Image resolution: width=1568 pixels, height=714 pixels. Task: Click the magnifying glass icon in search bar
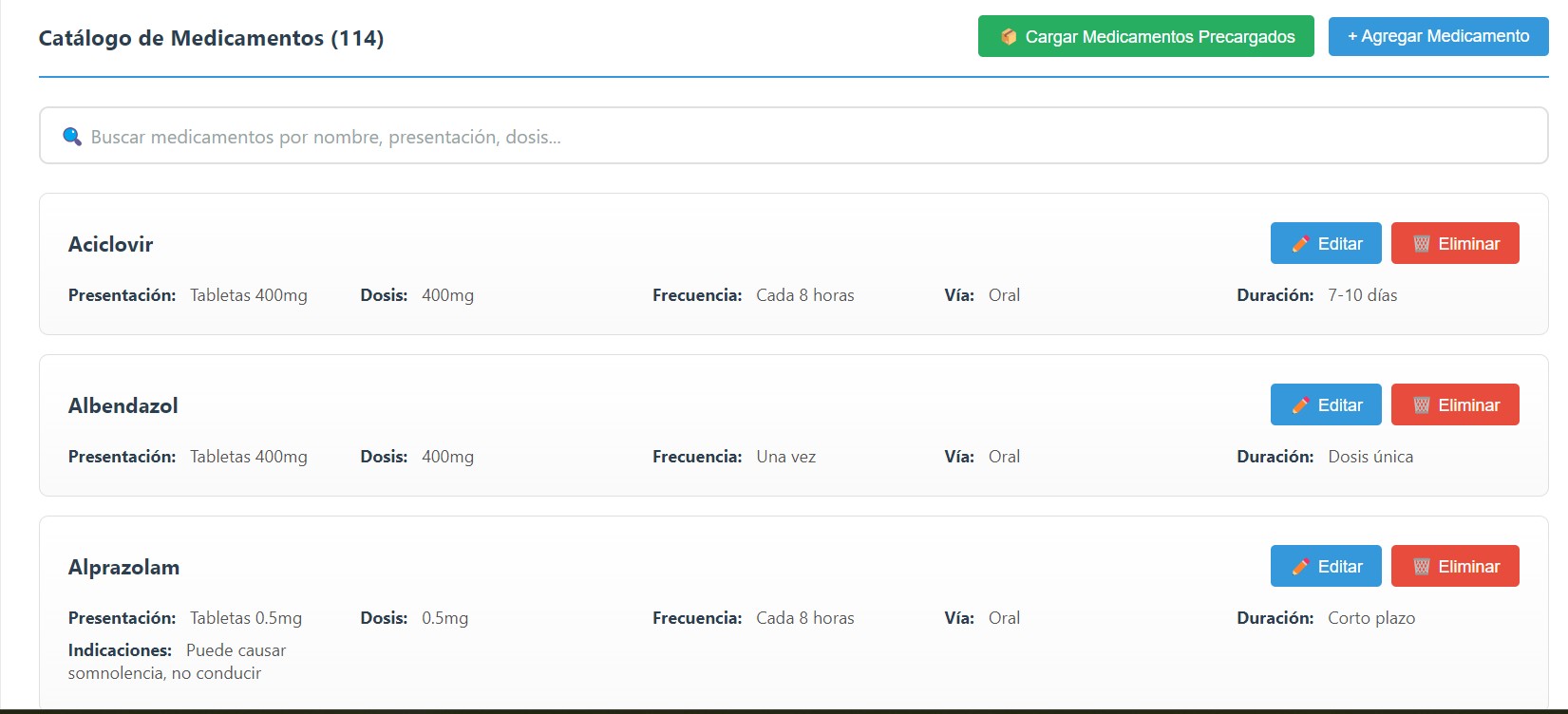click(72, 137)
